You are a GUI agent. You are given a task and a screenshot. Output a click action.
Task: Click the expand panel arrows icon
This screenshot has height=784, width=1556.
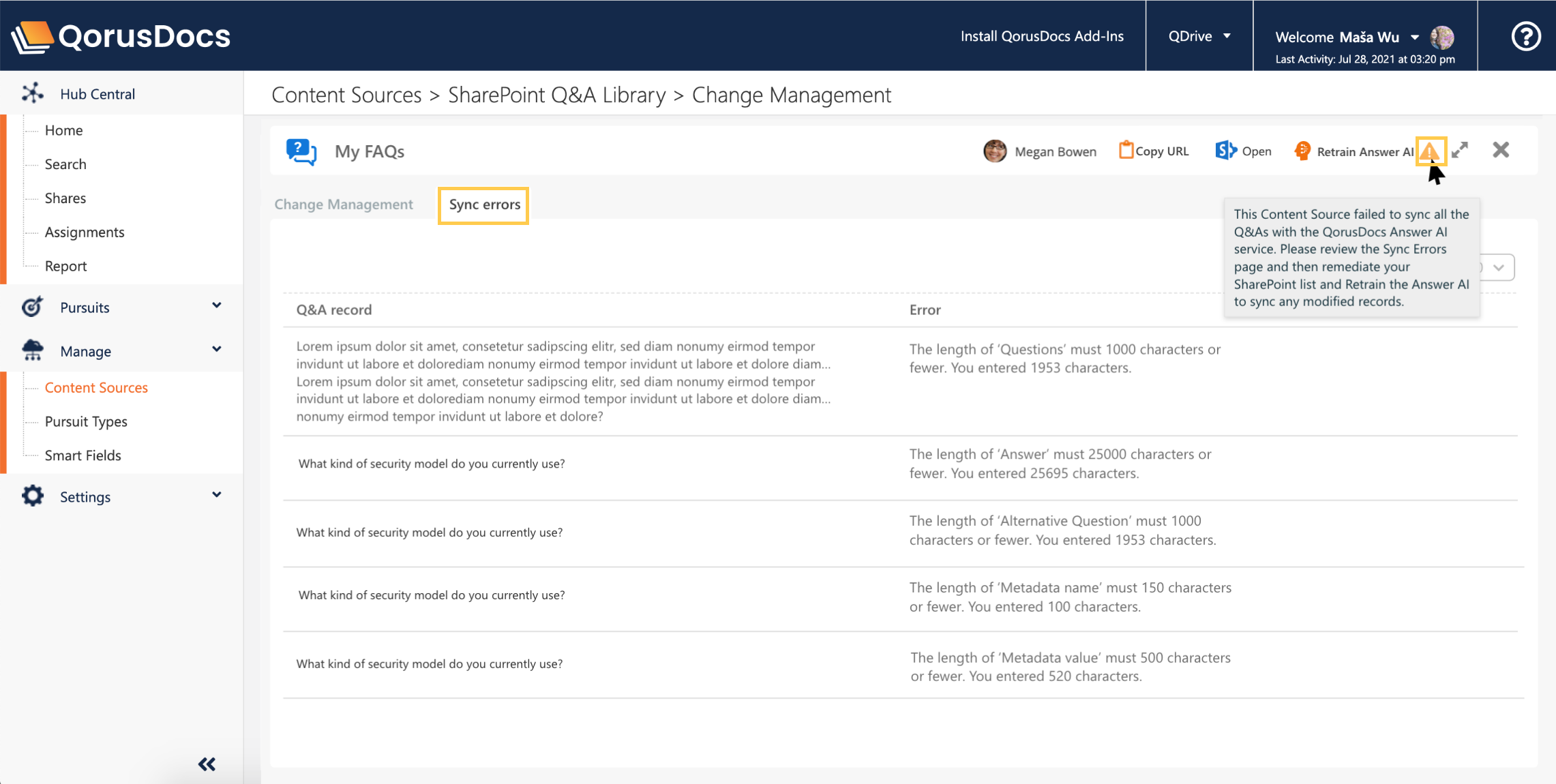(1460, 150)
